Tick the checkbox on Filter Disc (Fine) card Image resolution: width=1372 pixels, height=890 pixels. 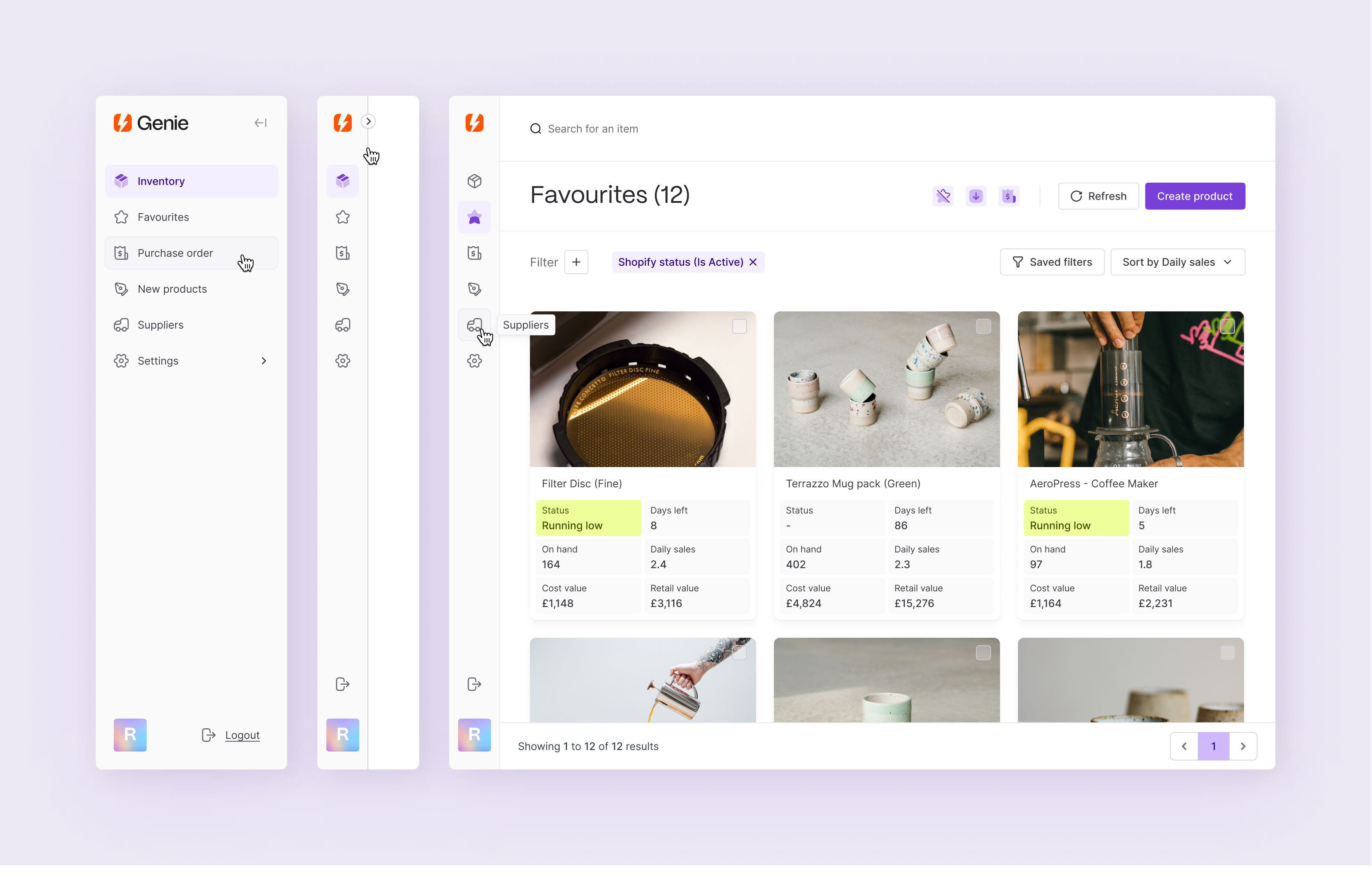[740, 326]
